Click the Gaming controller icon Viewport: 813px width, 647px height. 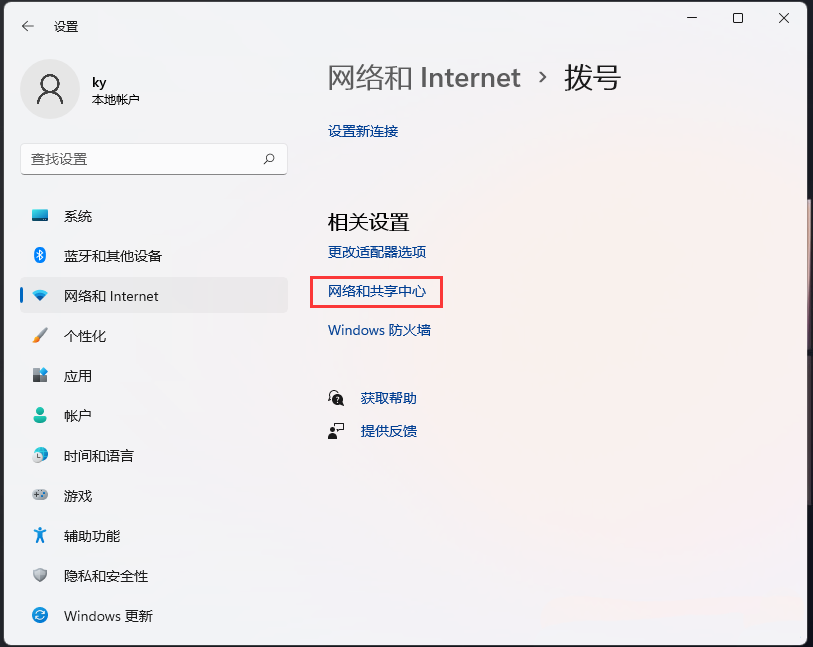coord(40,496)
